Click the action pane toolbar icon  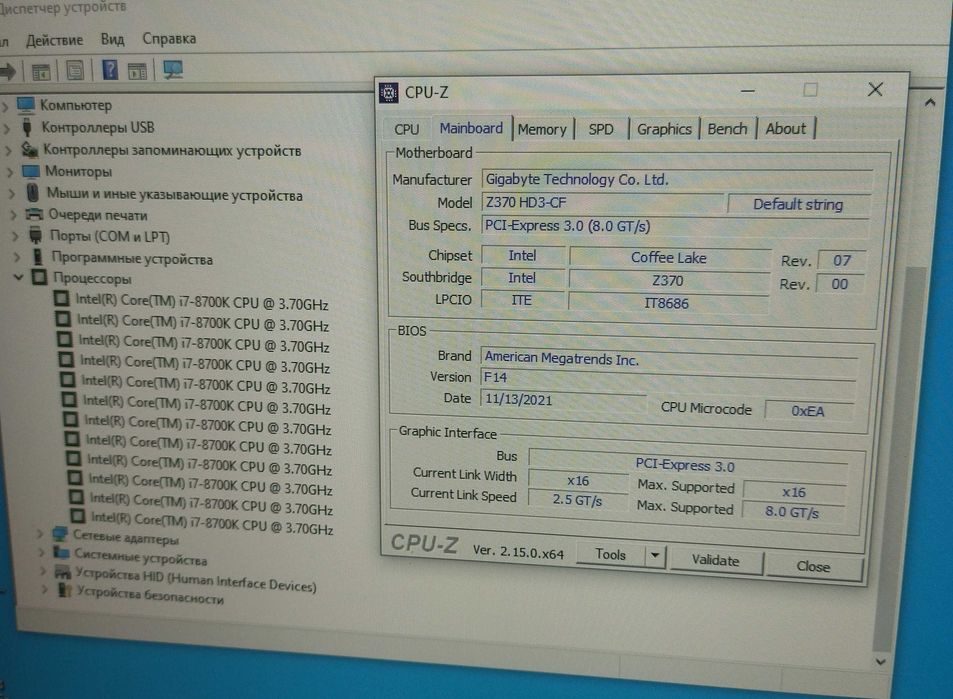pyautogui.click(x=137, y=71)
